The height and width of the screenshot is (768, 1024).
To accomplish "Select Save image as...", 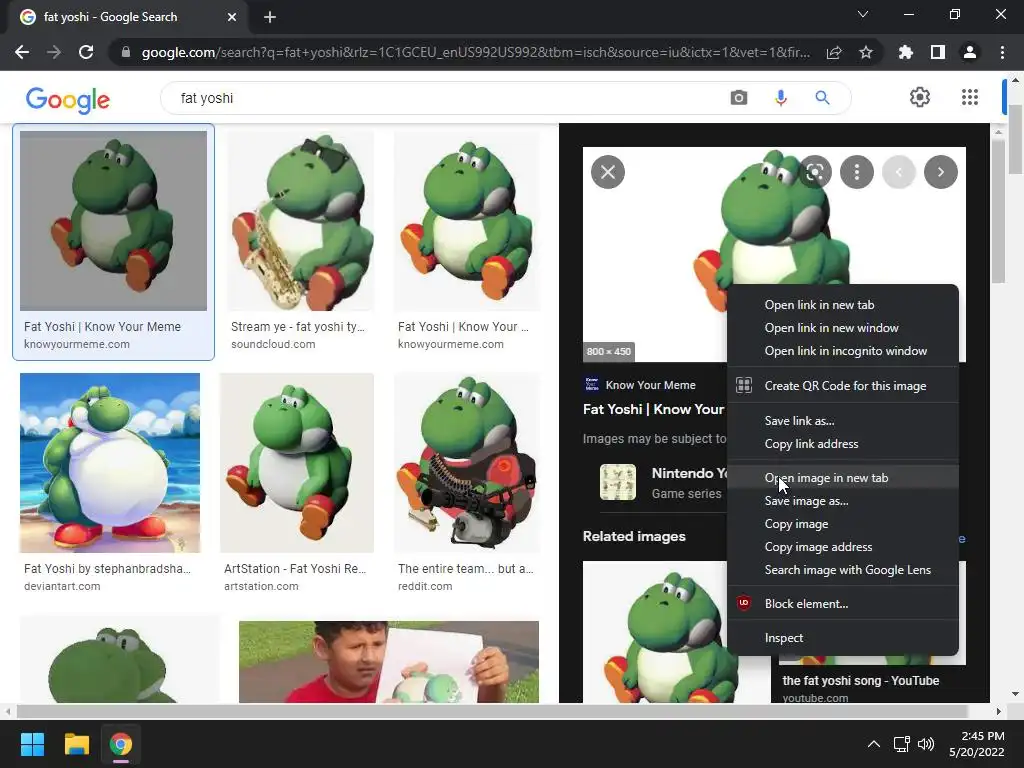I will click(x=842, y=501).
